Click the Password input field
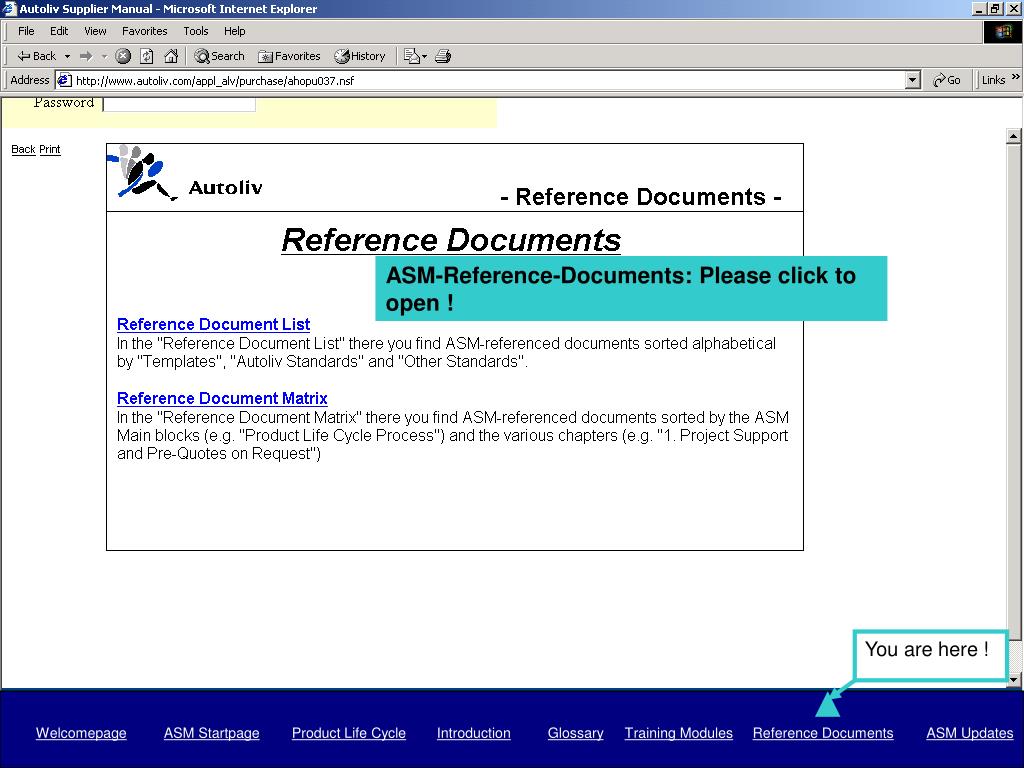This screenshot has width=1024, height=768. 179,104
